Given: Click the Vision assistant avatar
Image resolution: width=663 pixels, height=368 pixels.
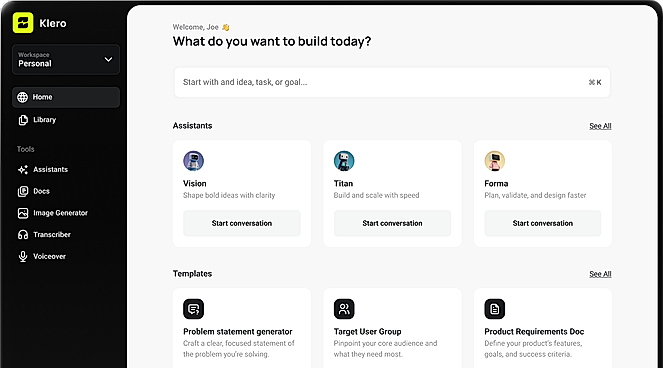Looking at the screenshot, I should 194,161.
